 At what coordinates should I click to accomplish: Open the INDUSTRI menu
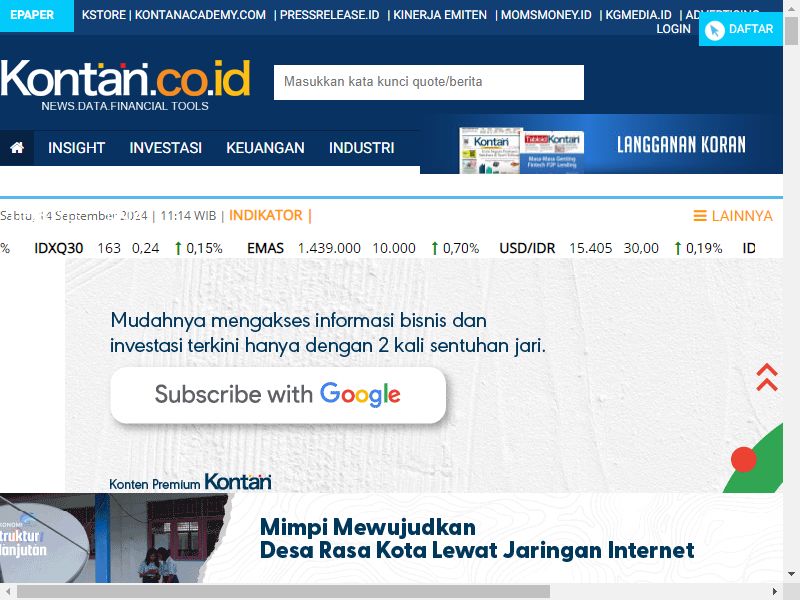[x=362, y=148]
